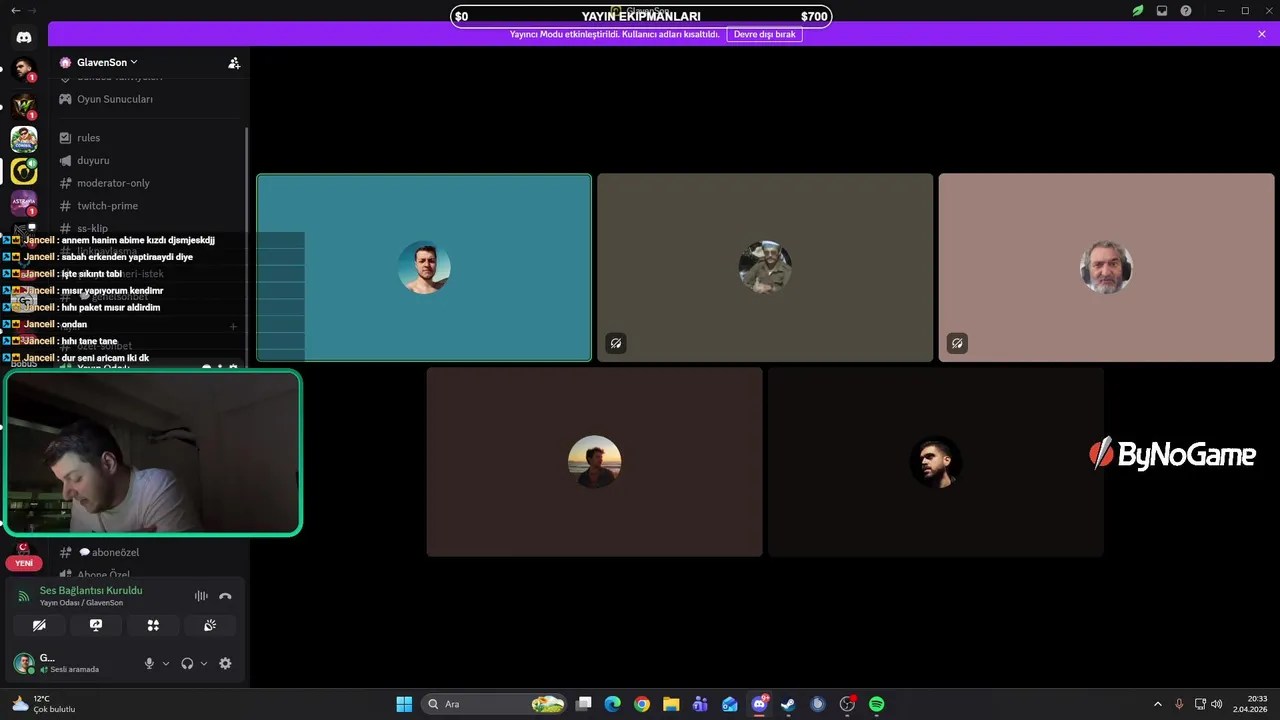
Task: Open Outlook mail from the taskbar
Action: click(730, 704)
